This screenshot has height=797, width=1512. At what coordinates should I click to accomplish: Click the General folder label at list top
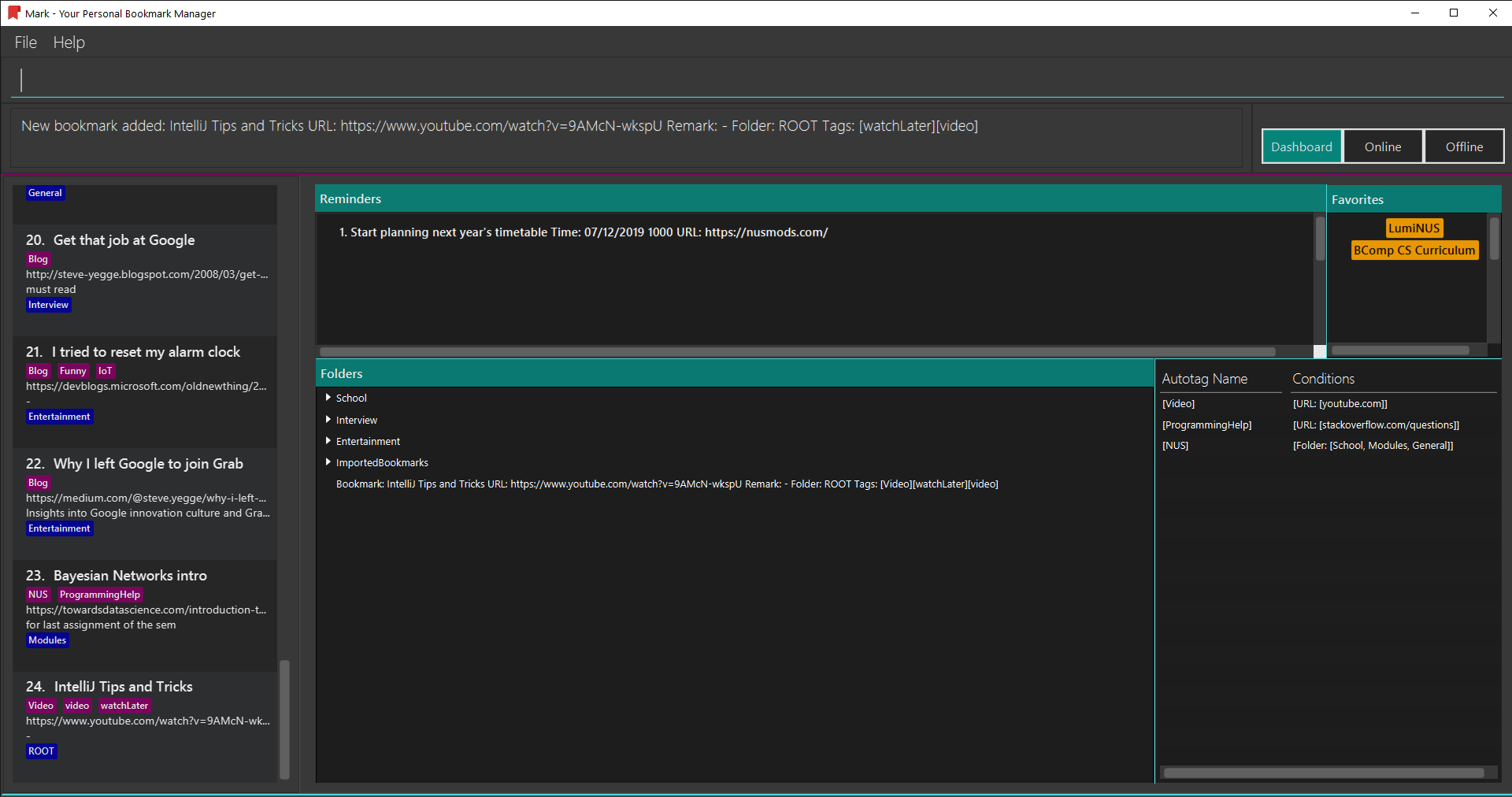tap(46, 193)
